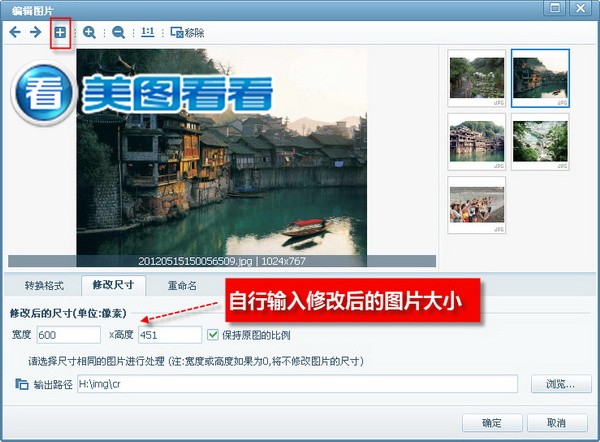
Task: Select the stilt houses riverside thumbnail
Action: 477,142
